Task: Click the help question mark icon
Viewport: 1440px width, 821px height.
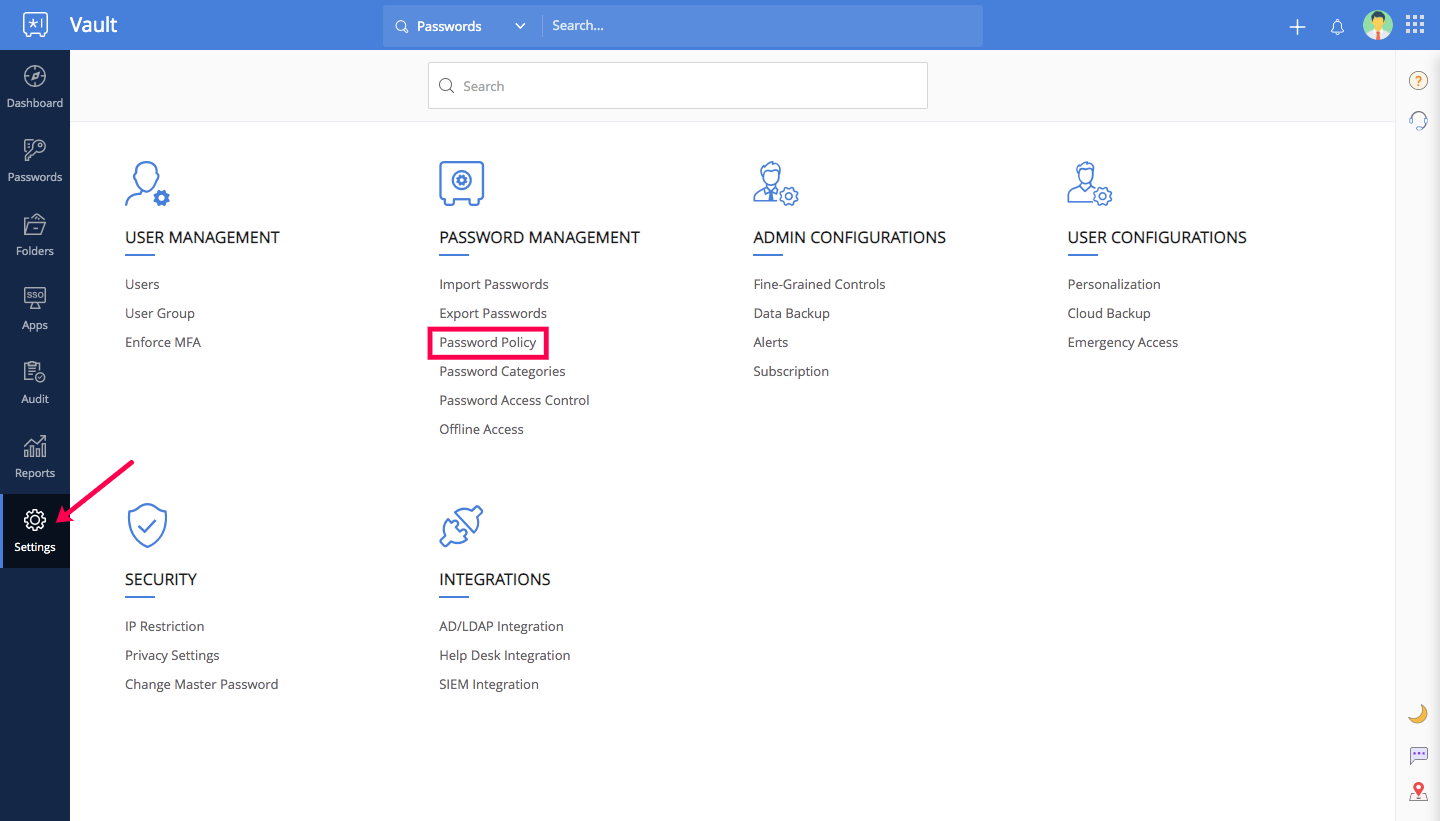Action: [1417, 81]
